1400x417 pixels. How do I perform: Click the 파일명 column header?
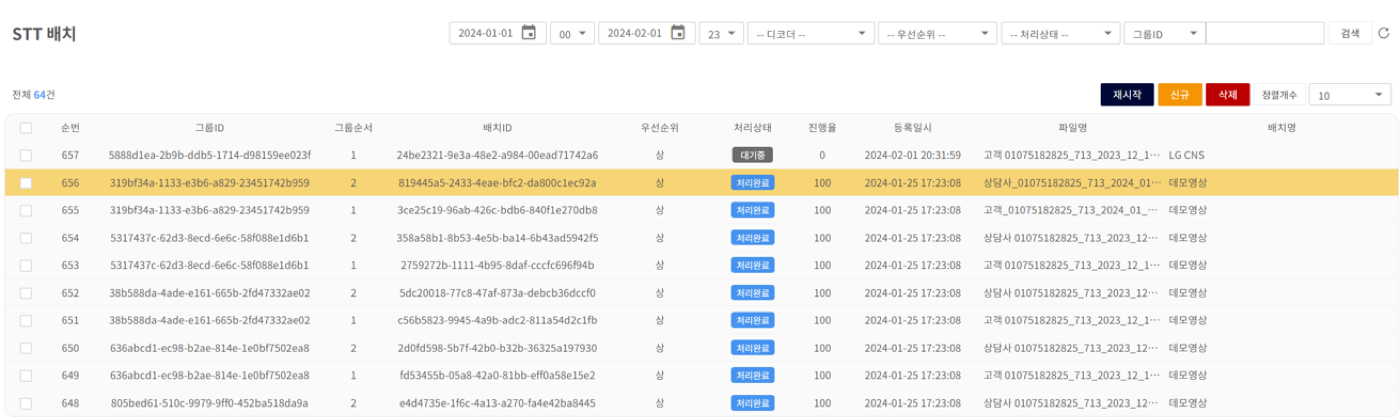tap(1073, 128)
